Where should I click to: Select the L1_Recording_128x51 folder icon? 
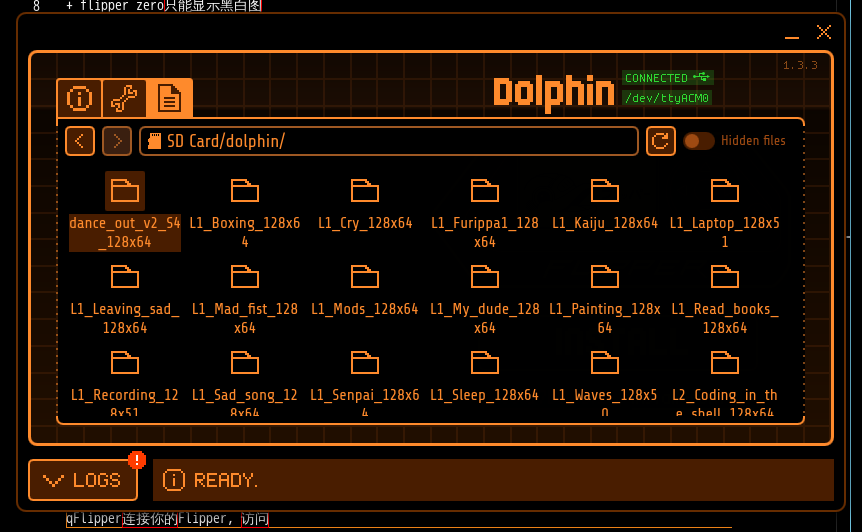click(125, 363)
